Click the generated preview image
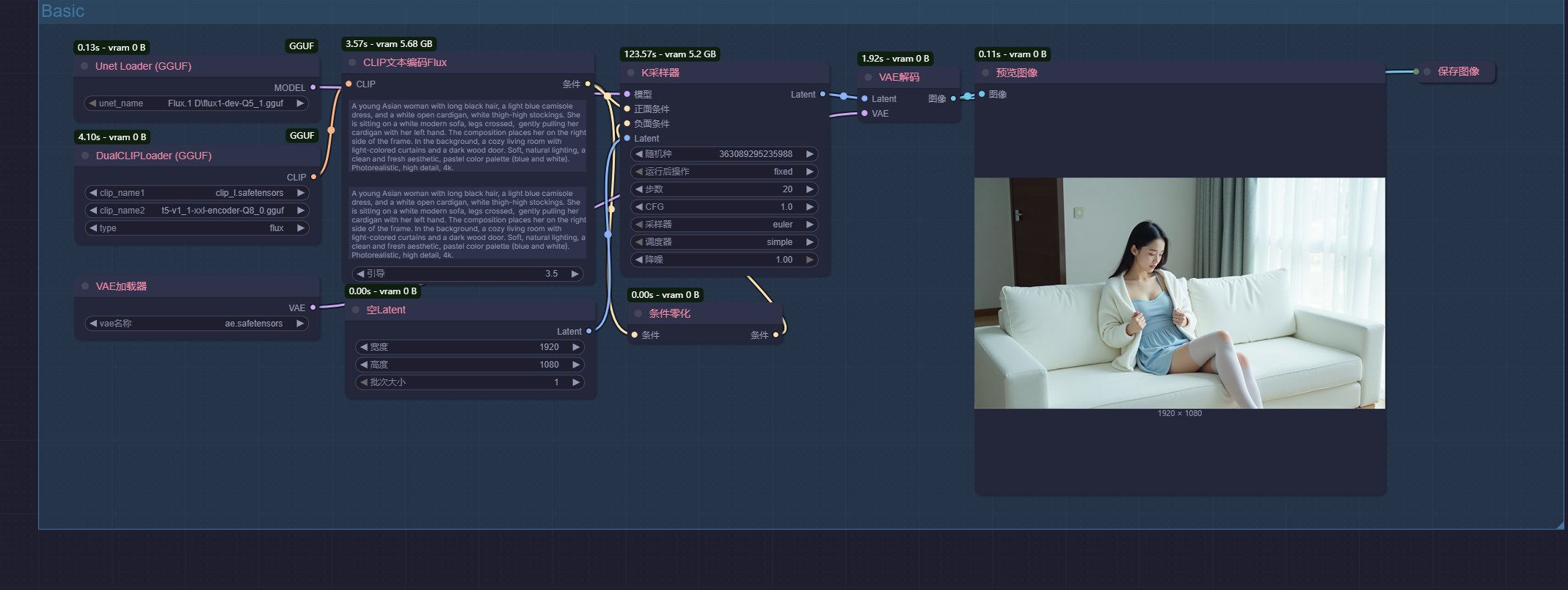This screenshot has width=1568, height=590. click(1179, 293)
